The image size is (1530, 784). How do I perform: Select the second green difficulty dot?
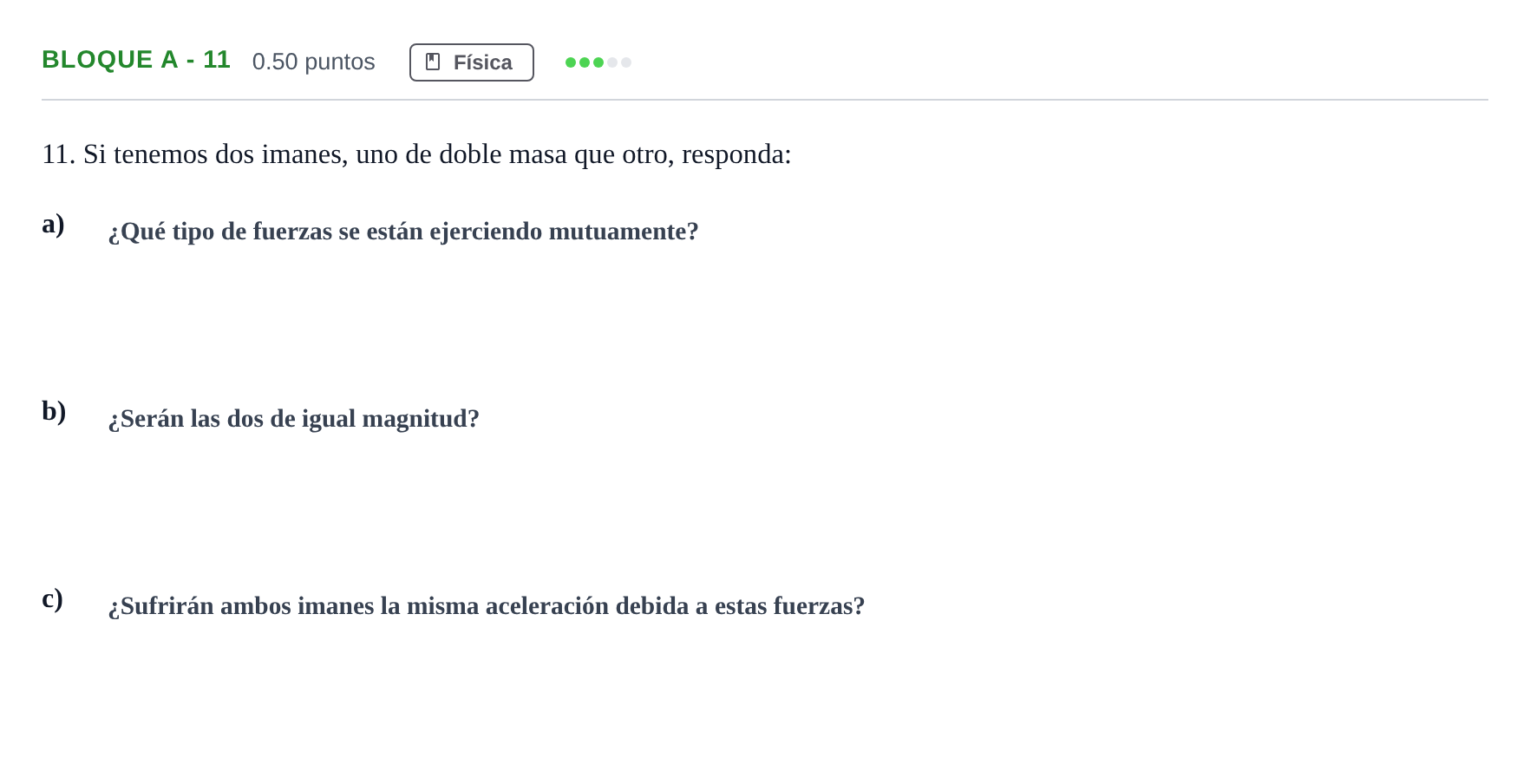pyautogui.click(x=585, y=62)
